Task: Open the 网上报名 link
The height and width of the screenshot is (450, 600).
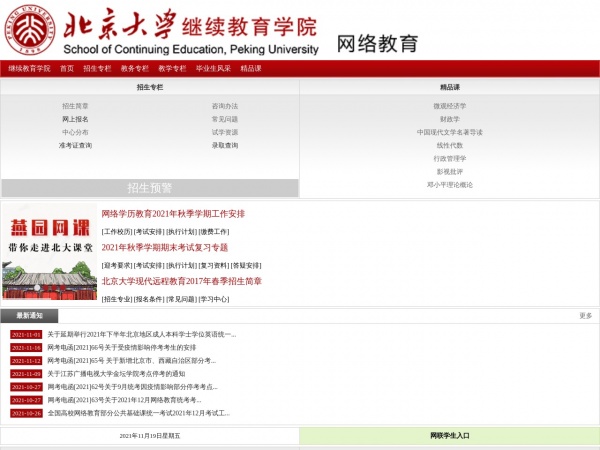Action: coord(75,119)
